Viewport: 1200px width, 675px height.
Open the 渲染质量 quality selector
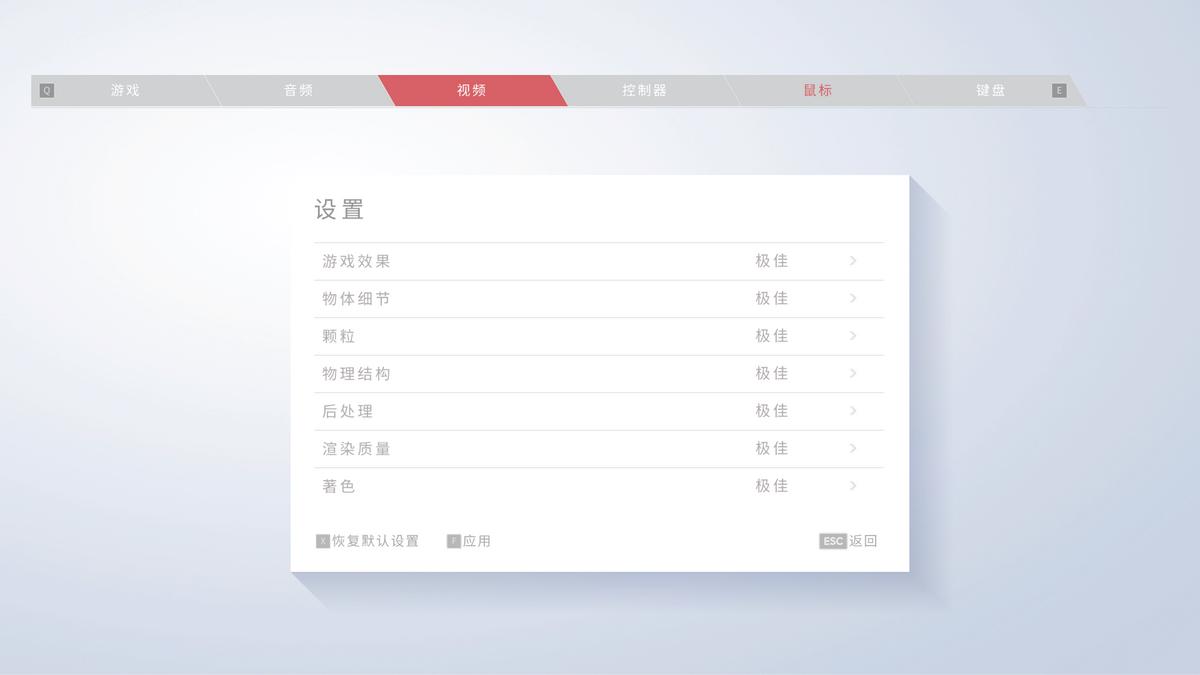853,448
